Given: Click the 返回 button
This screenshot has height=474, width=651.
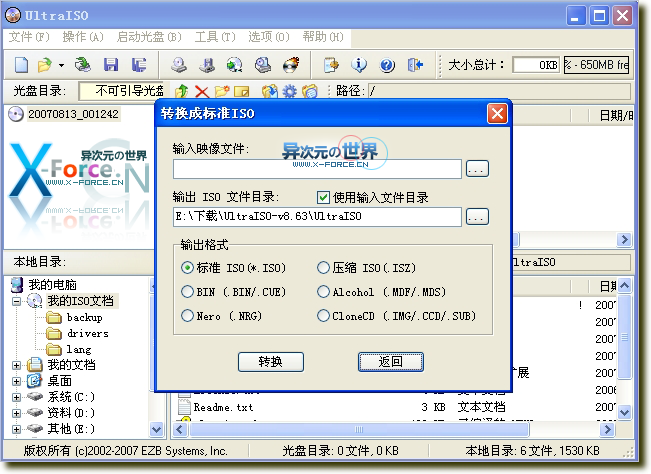Looking at the screenshot, I should coord(391,362).
